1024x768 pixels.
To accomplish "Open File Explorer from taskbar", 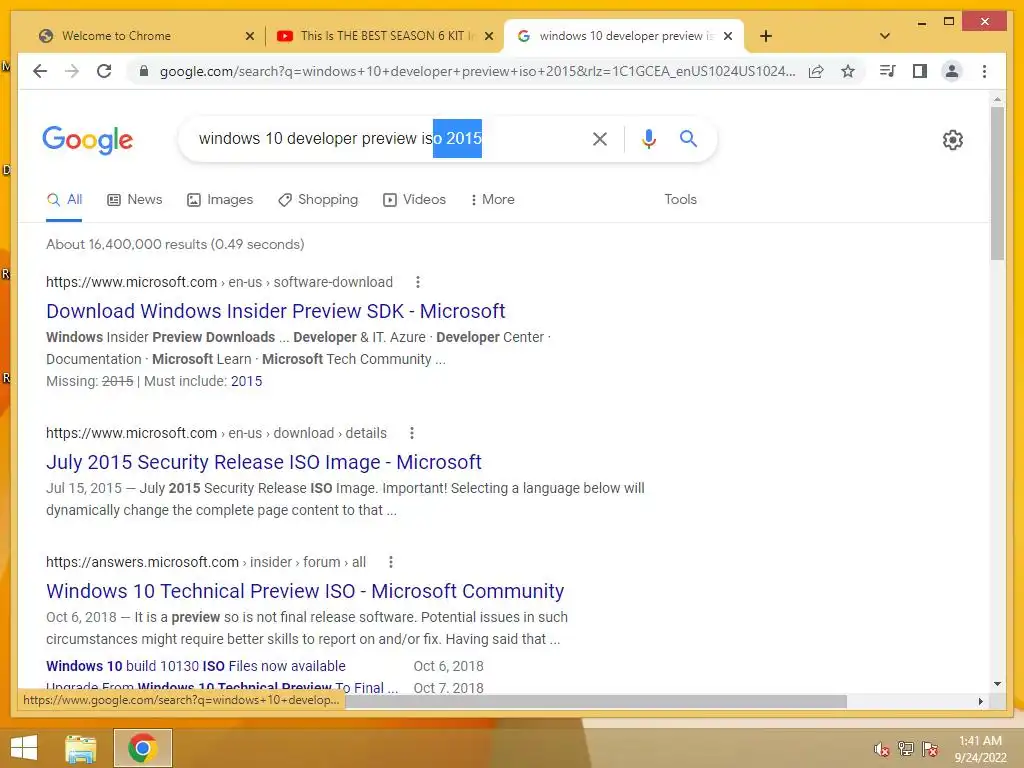I will coord(81,748).
